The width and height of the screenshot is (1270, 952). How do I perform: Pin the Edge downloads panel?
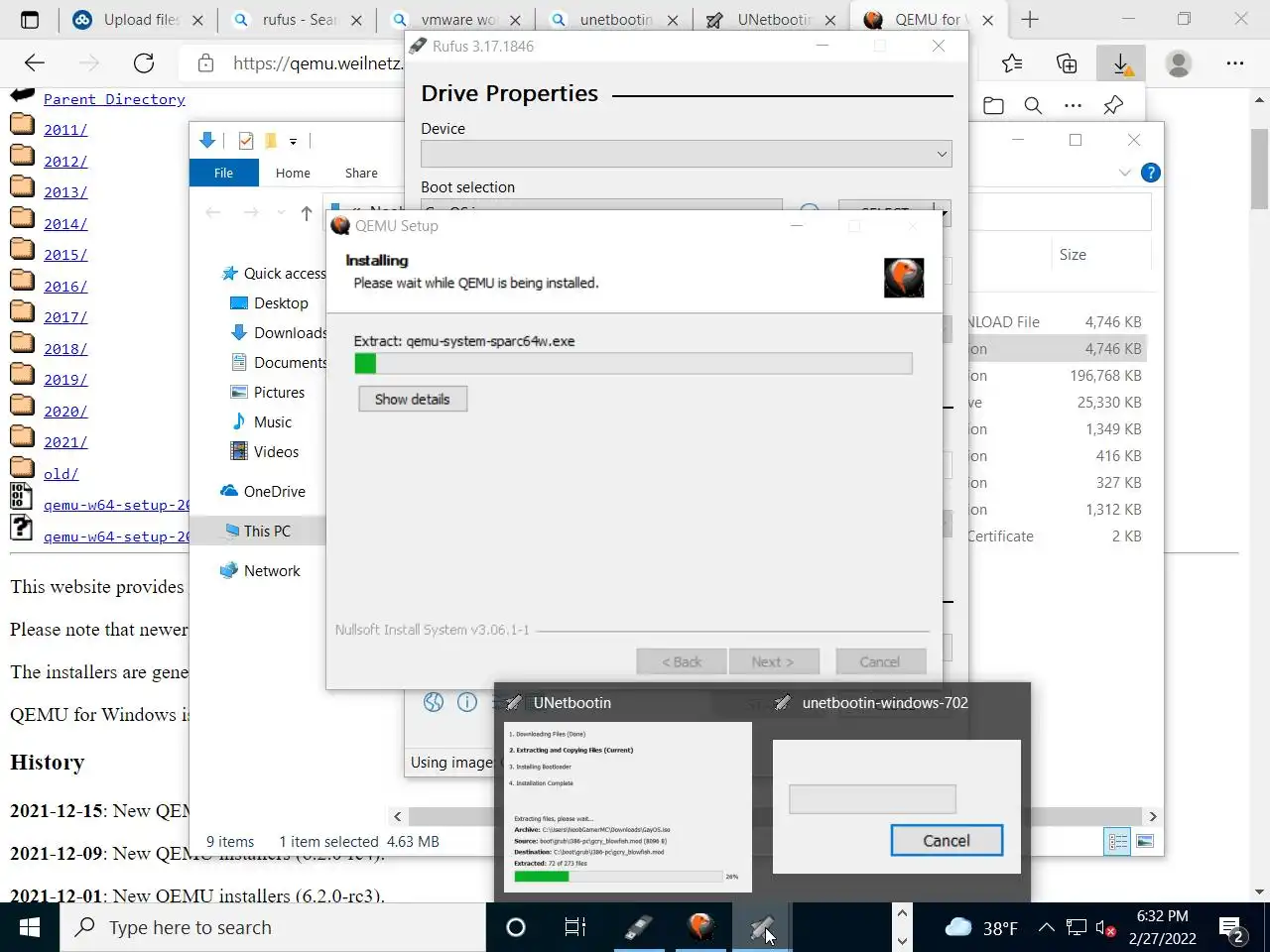tap(1113, 105)
